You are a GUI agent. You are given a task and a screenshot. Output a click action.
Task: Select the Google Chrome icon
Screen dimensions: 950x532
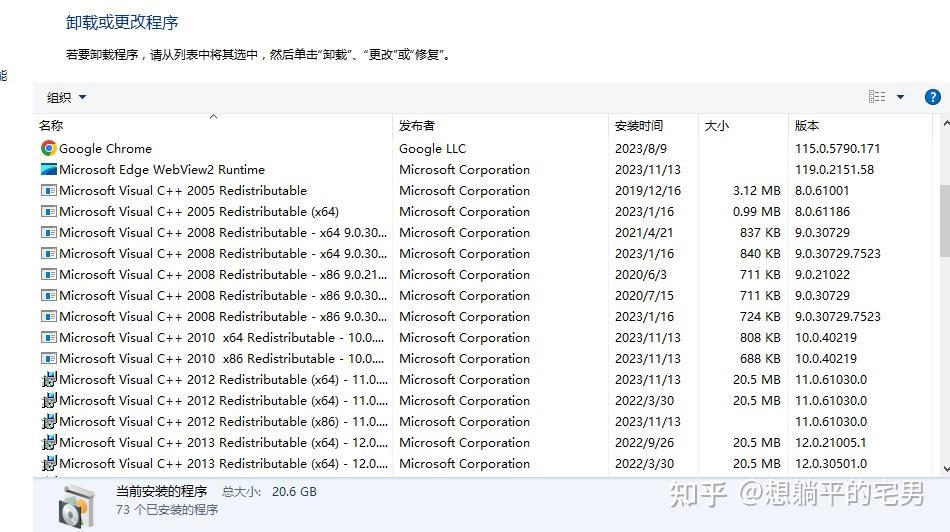coord(48,148)
